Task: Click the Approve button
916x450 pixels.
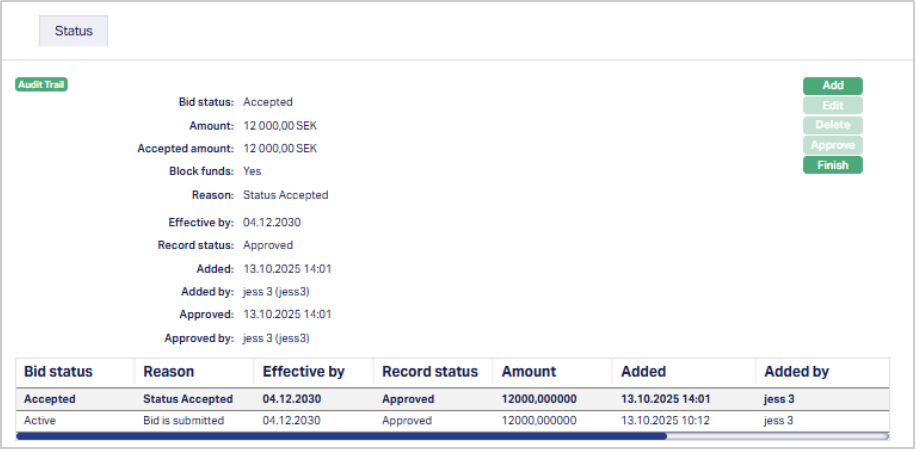Action: 832,145
